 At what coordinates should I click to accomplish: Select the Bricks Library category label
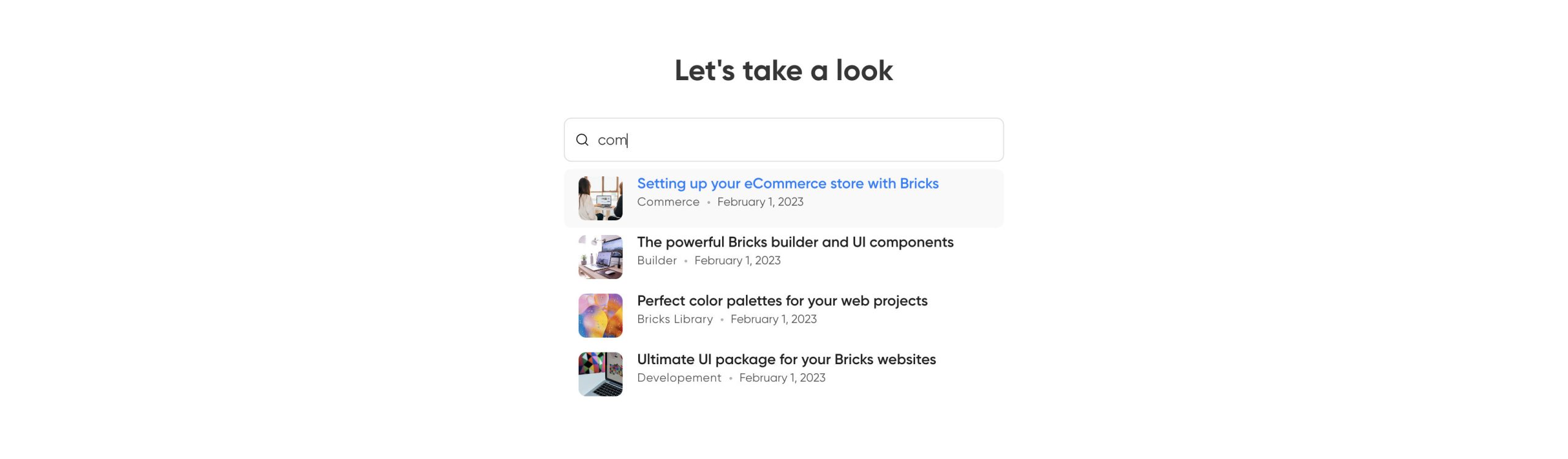click(x=674, y=319)
